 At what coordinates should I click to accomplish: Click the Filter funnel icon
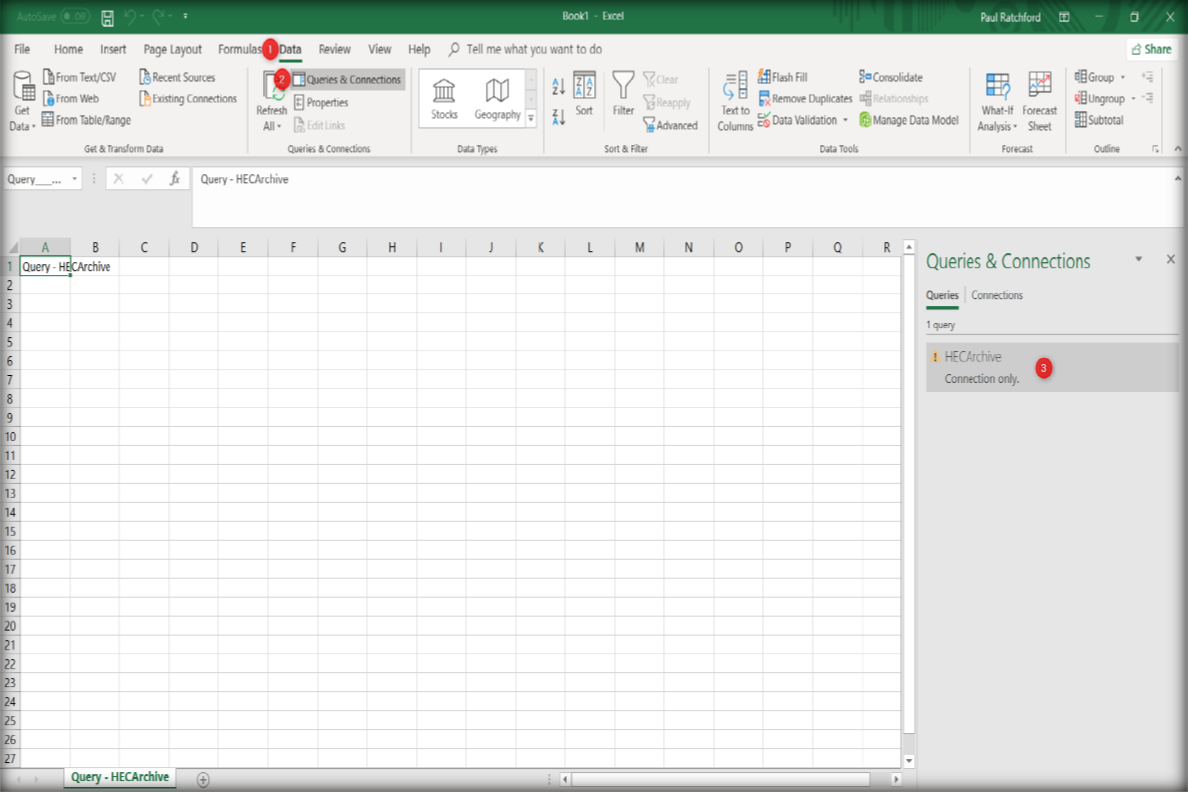(623, 95)
